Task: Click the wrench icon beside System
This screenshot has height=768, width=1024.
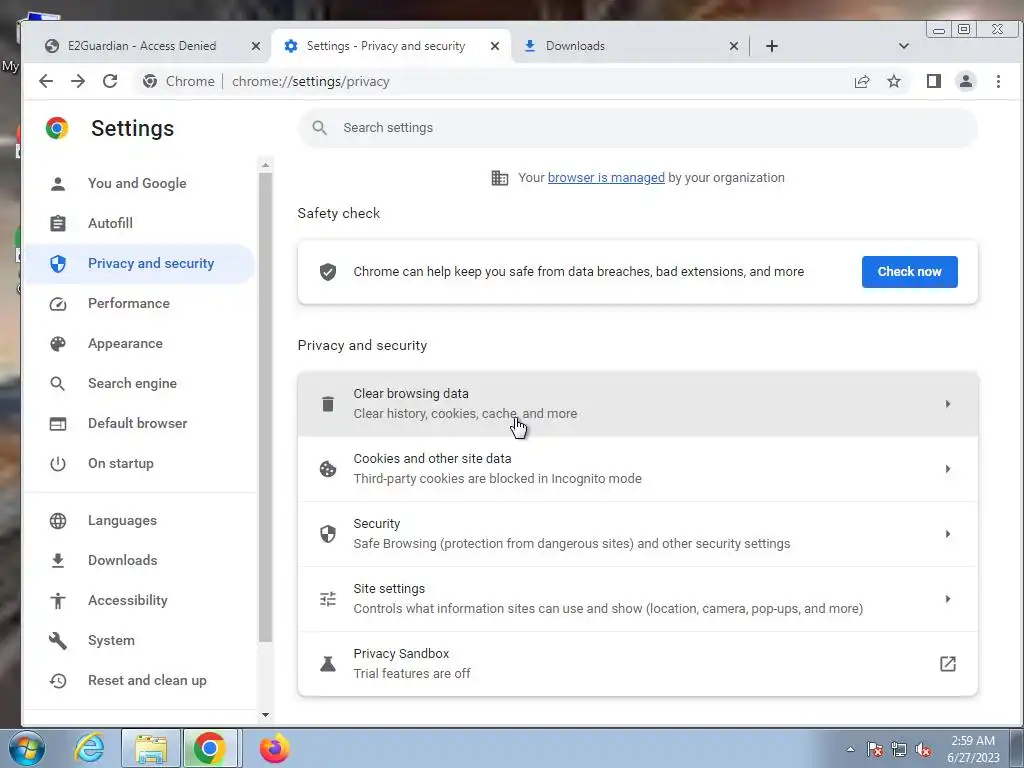Action: click(57, 641)
